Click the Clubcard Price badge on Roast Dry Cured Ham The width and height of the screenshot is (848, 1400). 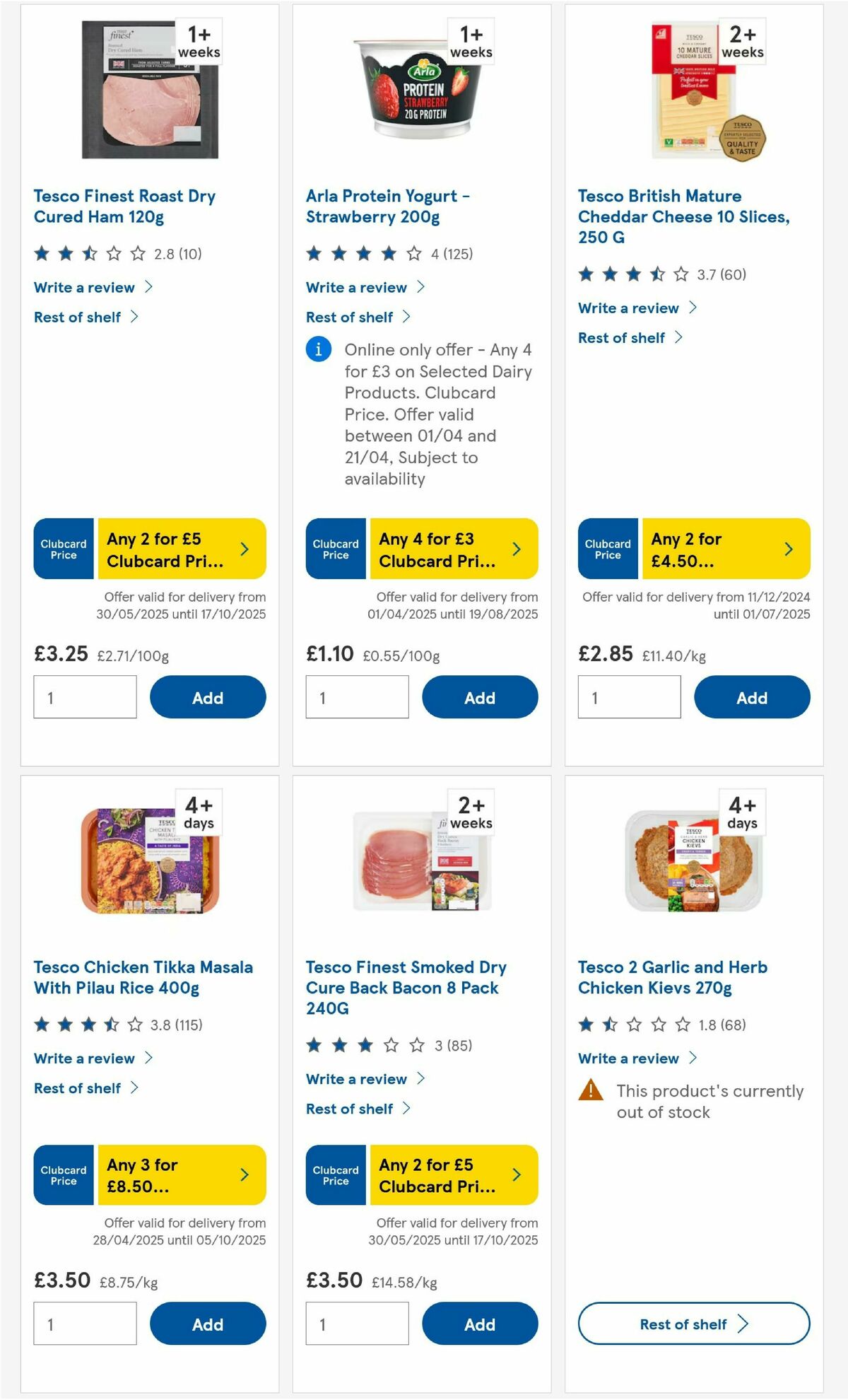tap(63, 549)
